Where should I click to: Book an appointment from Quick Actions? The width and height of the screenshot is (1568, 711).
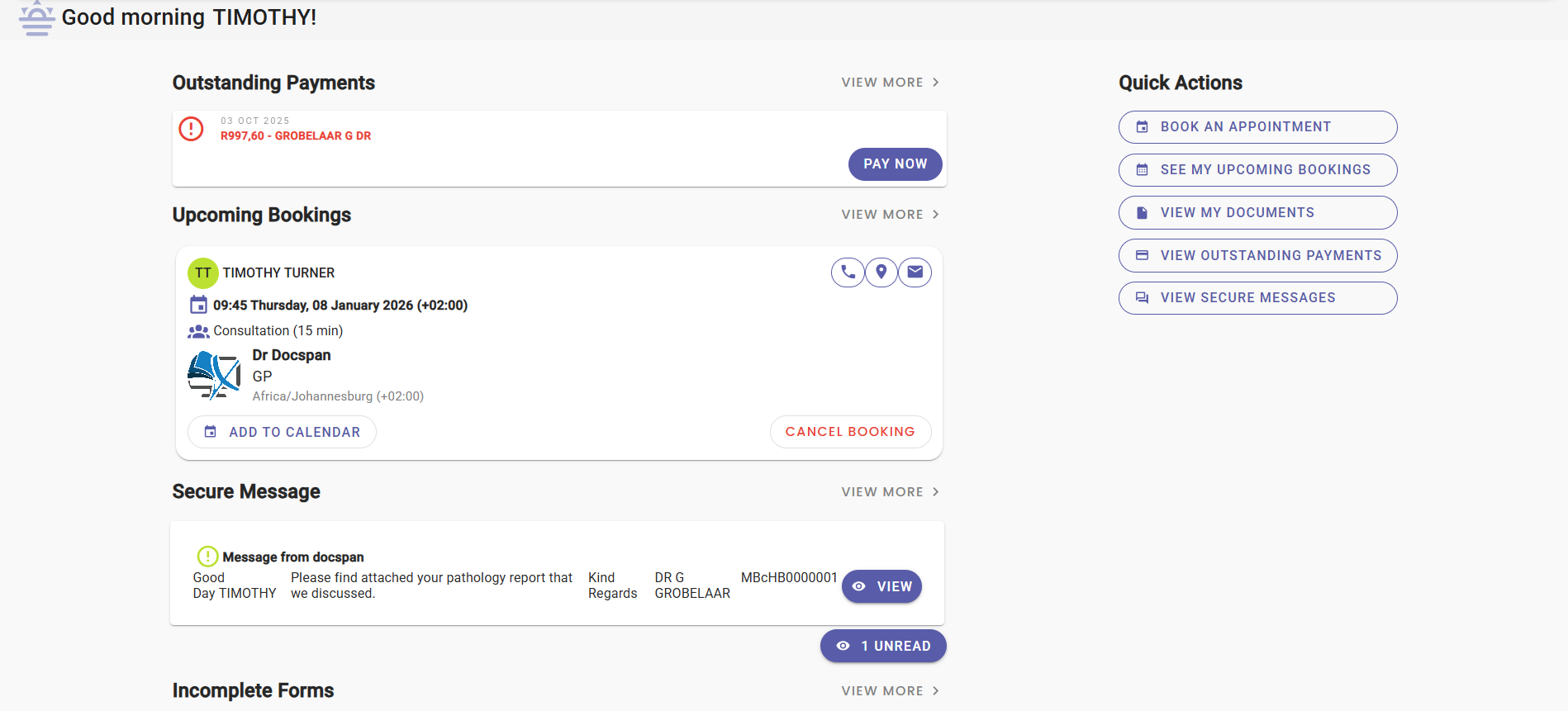(x=1257, y=127)
